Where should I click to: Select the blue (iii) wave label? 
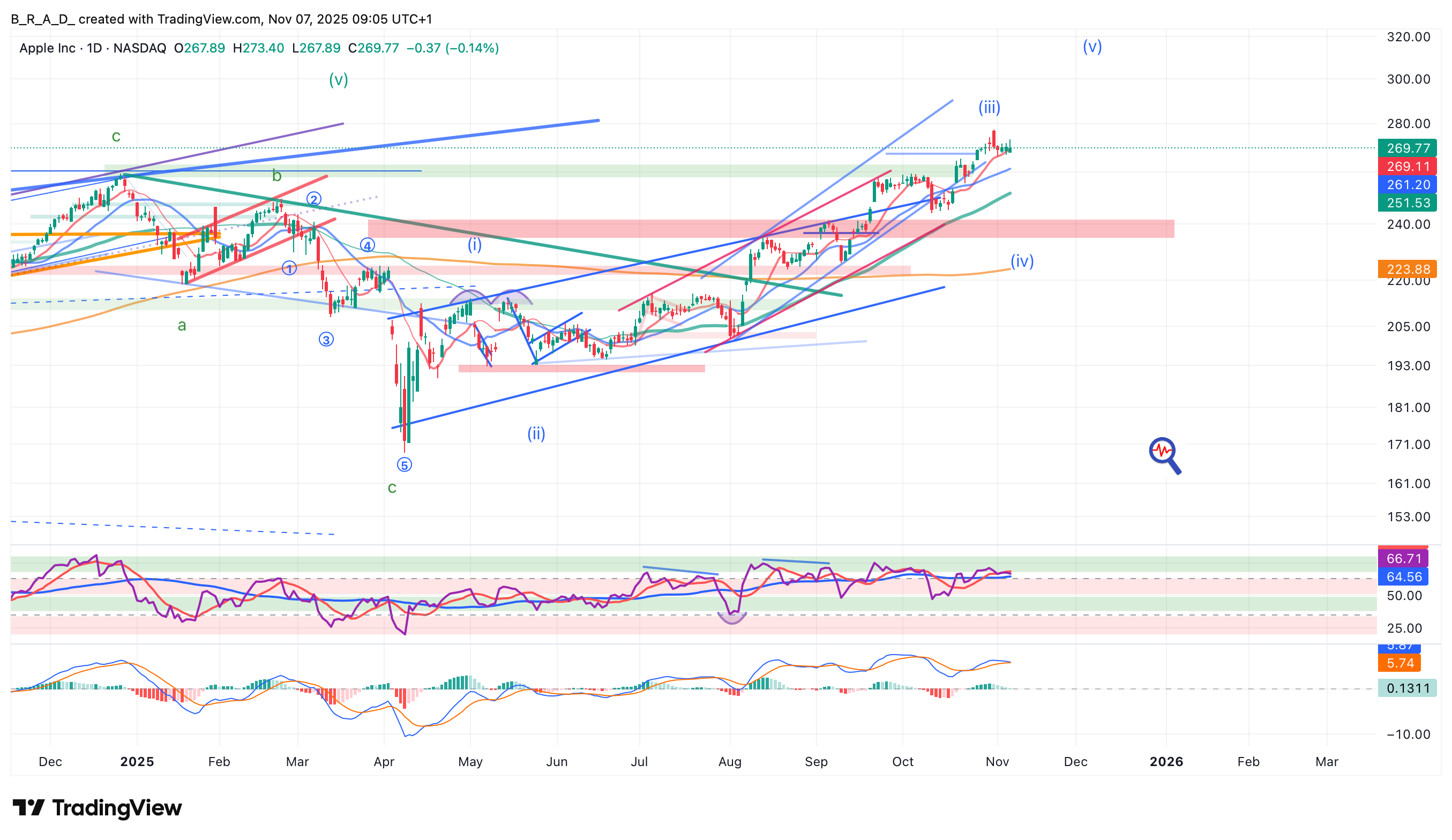989,107
